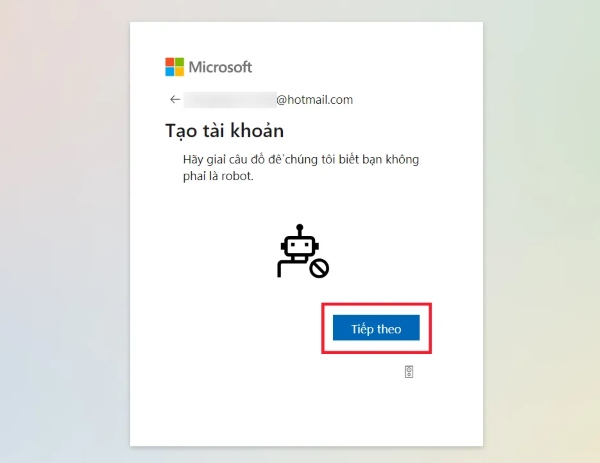Click the small glyph icon below Tiếp theo
The width and height of the screenshot is (600, 463).
(409, 372)
